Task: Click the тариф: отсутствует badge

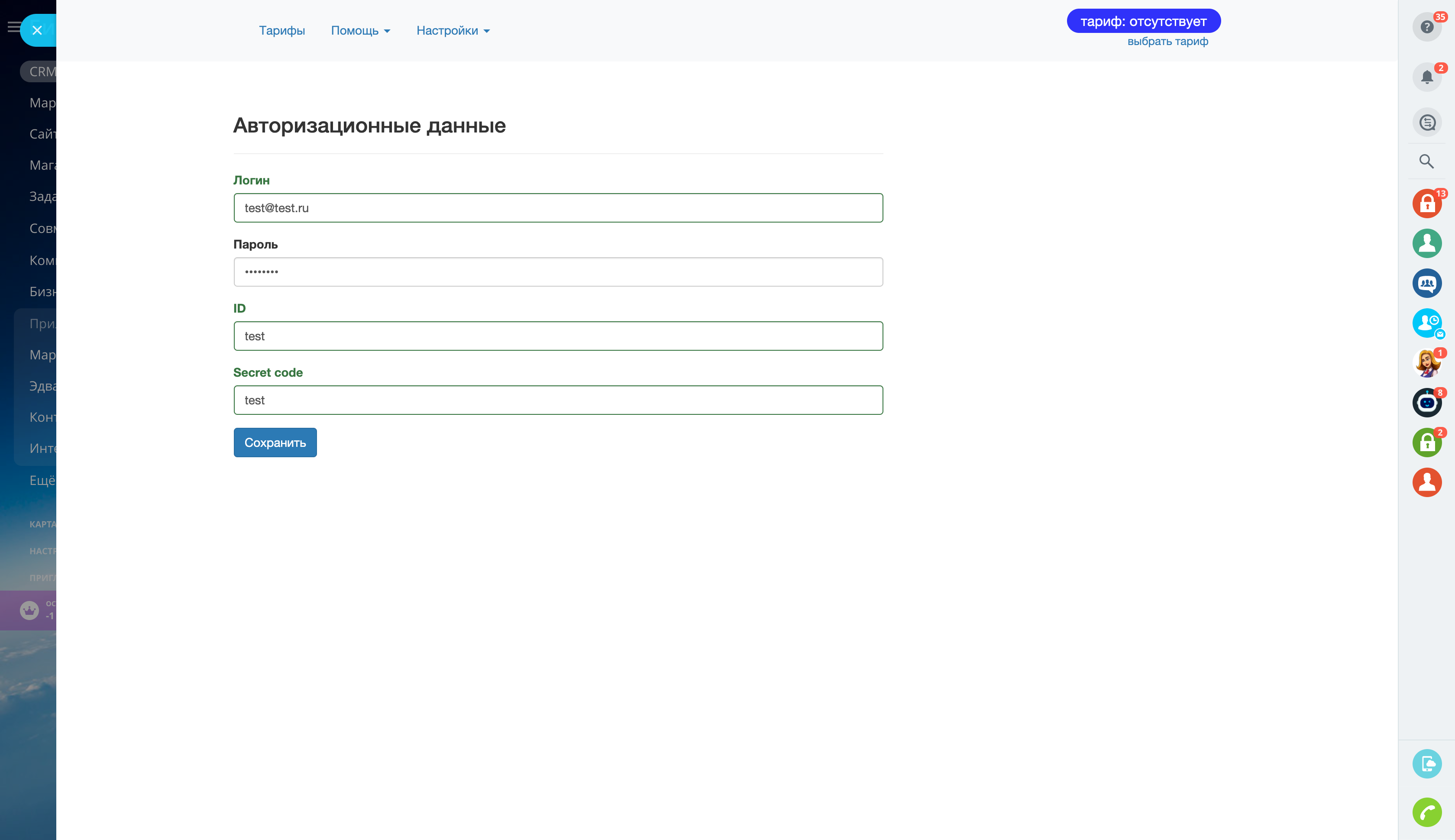Action: click(x=1143, y=21)
